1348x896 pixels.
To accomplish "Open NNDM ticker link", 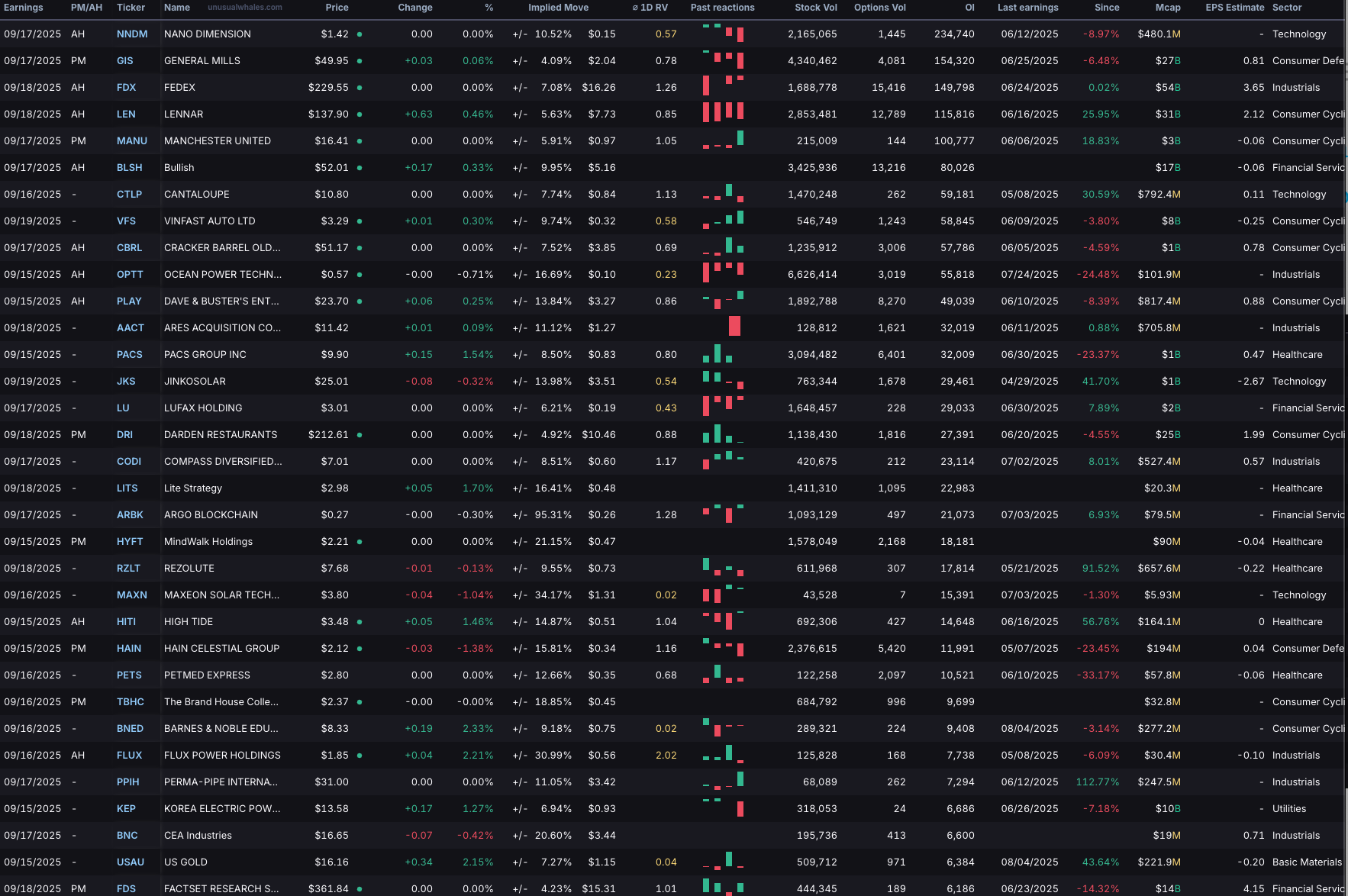I will 132,34.
